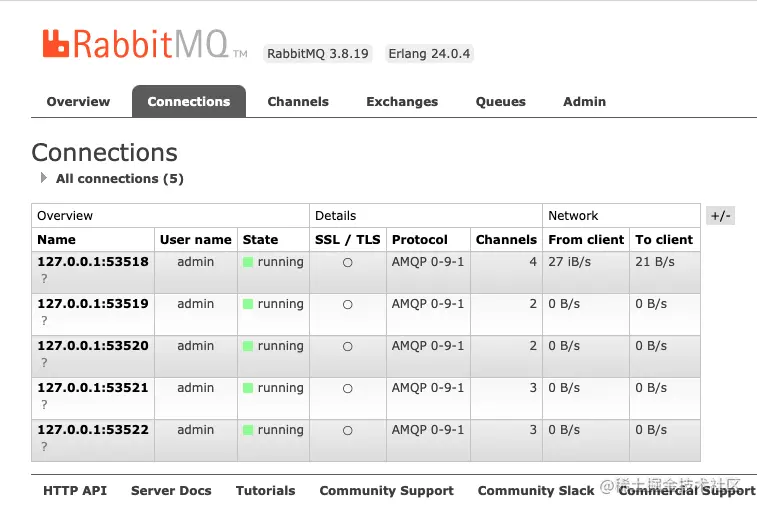Click the SSL/TLS circle for 53520

click(348, 347)
